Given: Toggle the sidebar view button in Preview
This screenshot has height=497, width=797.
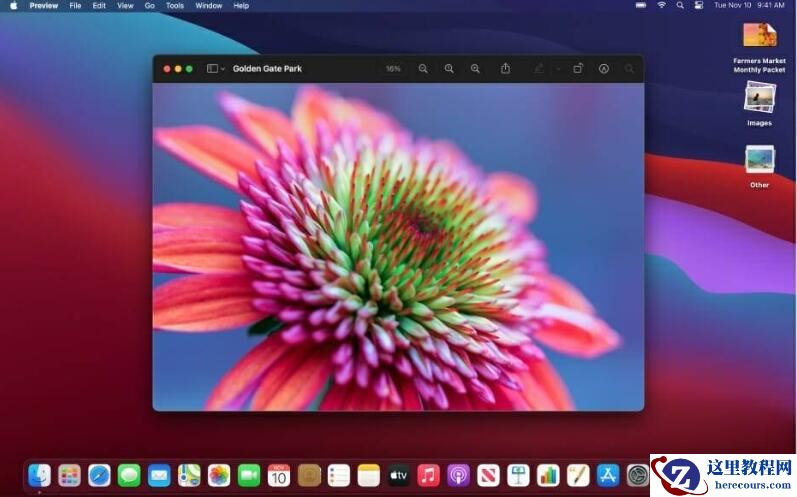Looking at the screenshot, I should 212,69.
